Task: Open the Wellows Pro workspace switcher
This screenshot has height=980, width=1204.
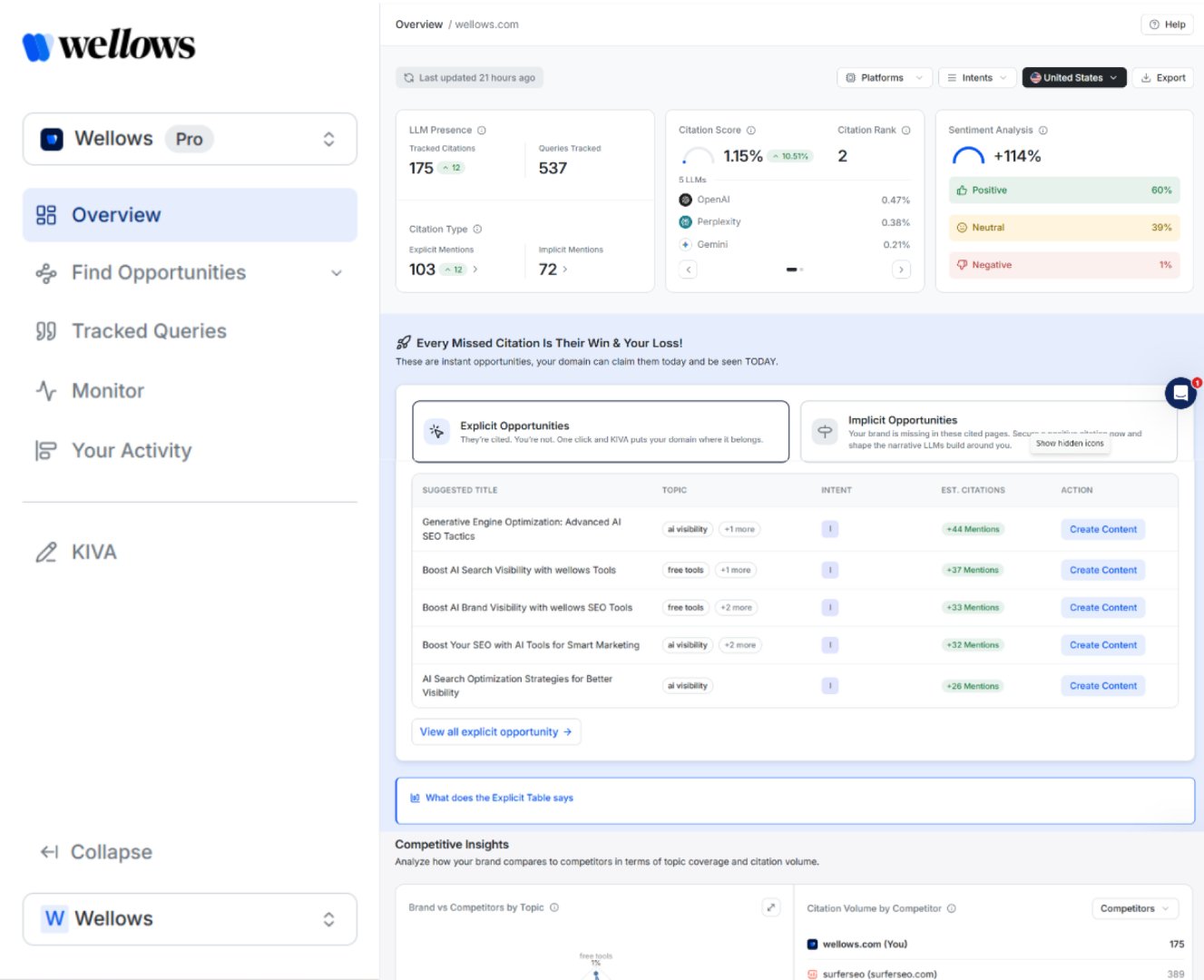Action: pyautogui.click(x=190, y=138)
